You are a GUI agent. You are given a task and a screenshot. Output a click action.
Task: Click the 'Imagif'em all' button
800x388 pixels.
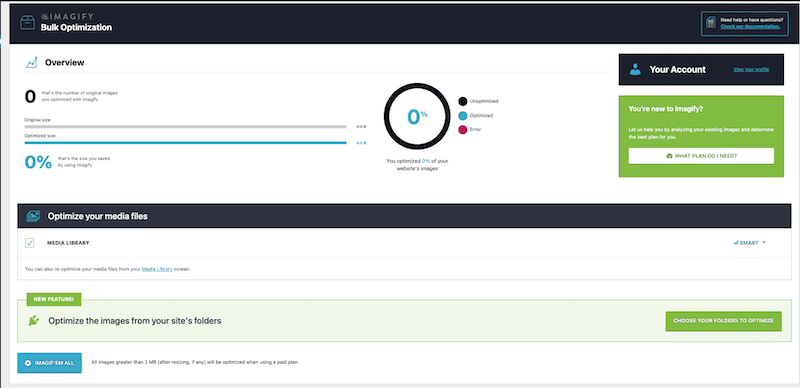tap(49, 363)
